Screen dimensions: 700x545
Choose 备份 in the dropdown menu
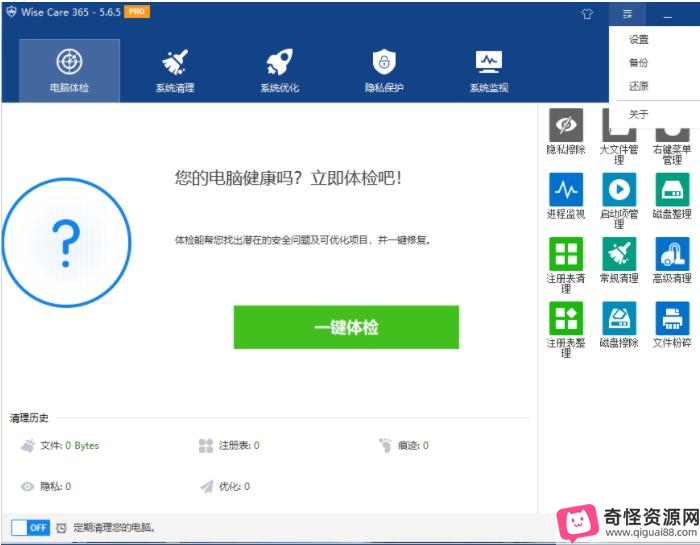(x=639, y=63)
